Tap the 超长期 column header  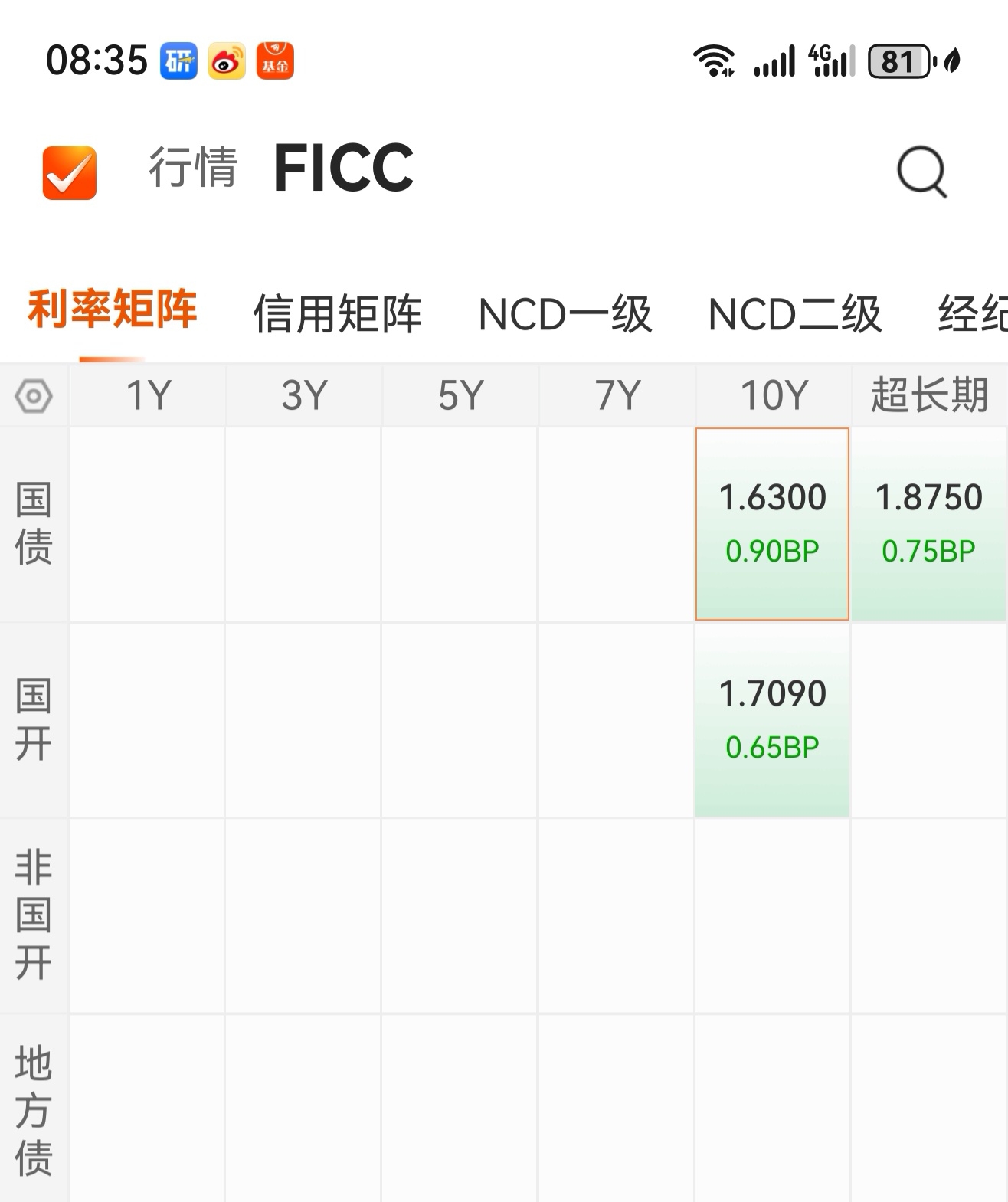[x=929, y=396]
